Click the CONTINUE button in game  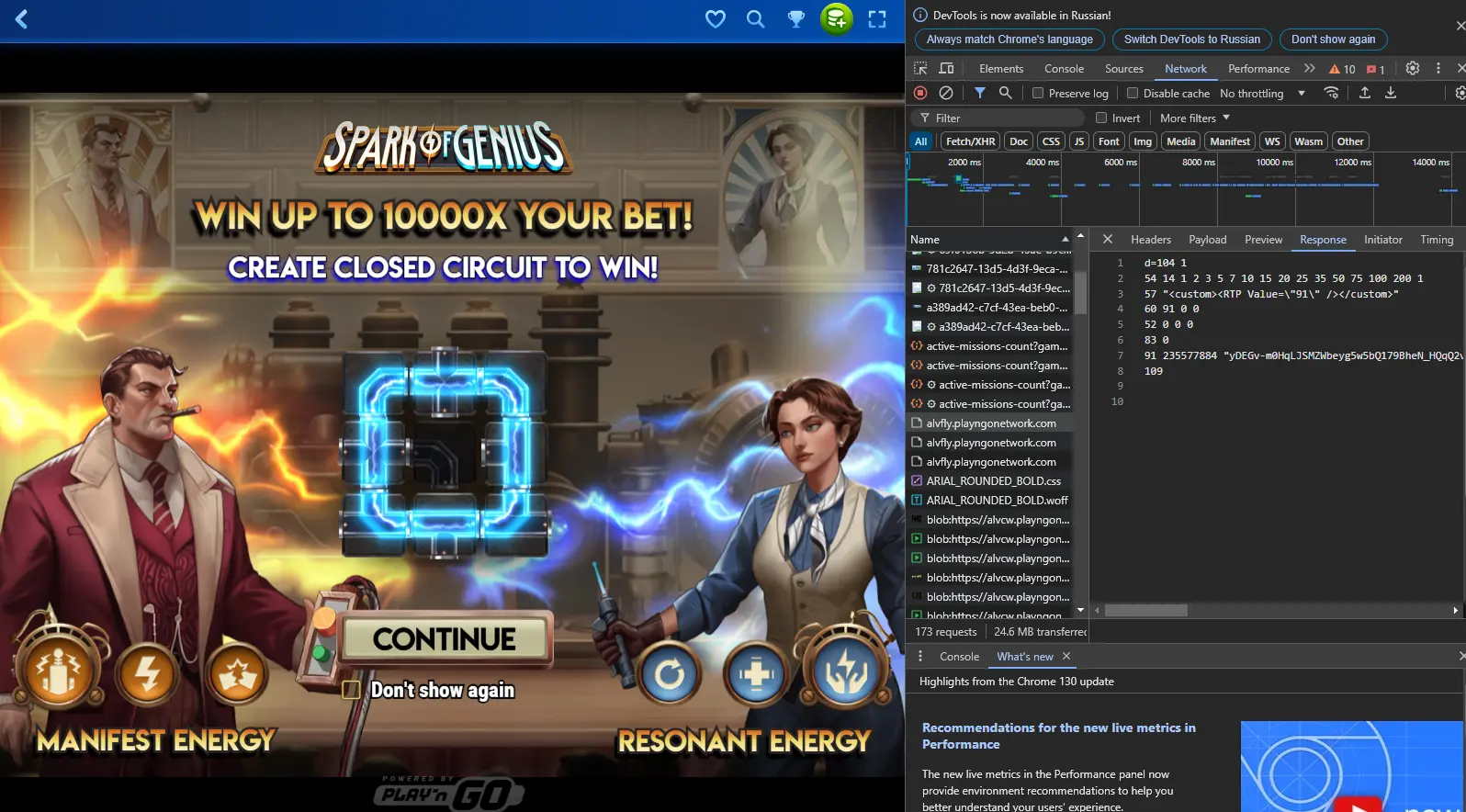(x=445, y=638)
